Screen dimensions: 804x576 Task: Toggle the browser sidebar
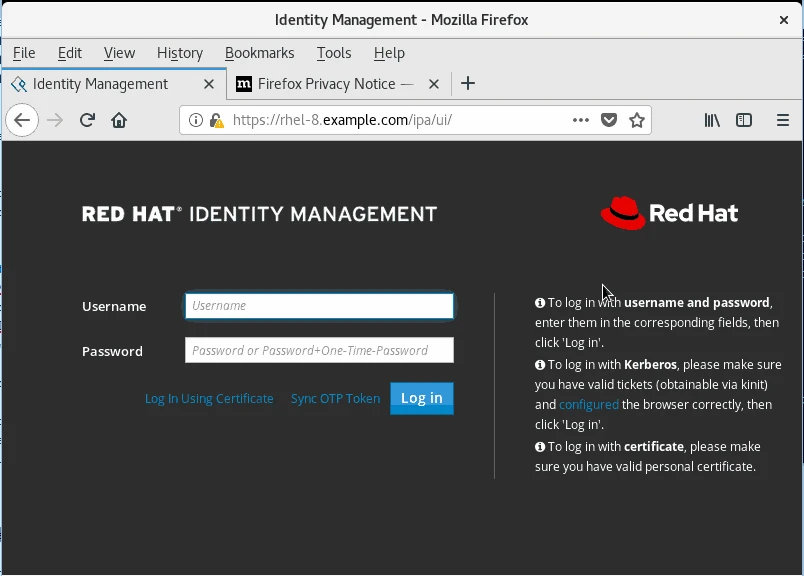pyautogui.click(x=744, y=120)
